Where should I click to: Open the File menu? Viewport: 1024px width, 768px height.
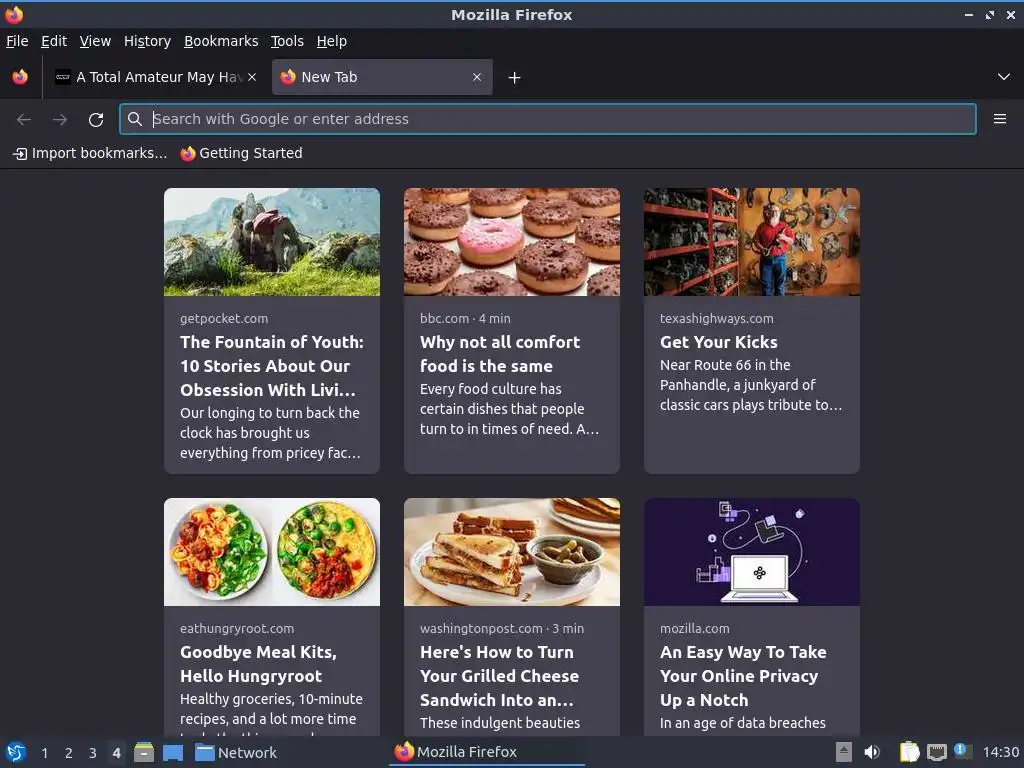click(17, 41)
